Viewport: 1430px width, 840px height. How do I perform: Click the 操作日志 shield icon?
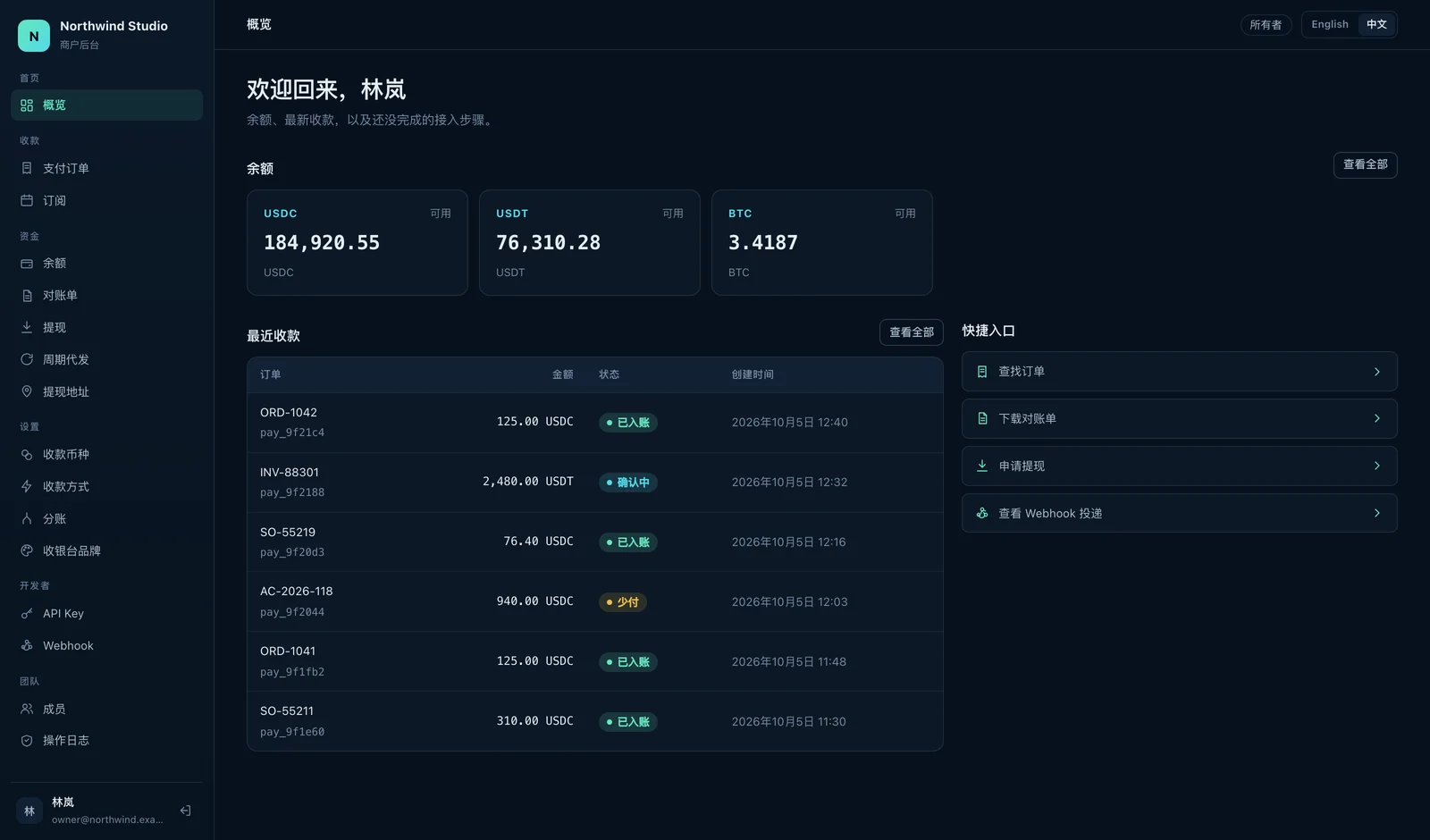click(x=27, y=741)
